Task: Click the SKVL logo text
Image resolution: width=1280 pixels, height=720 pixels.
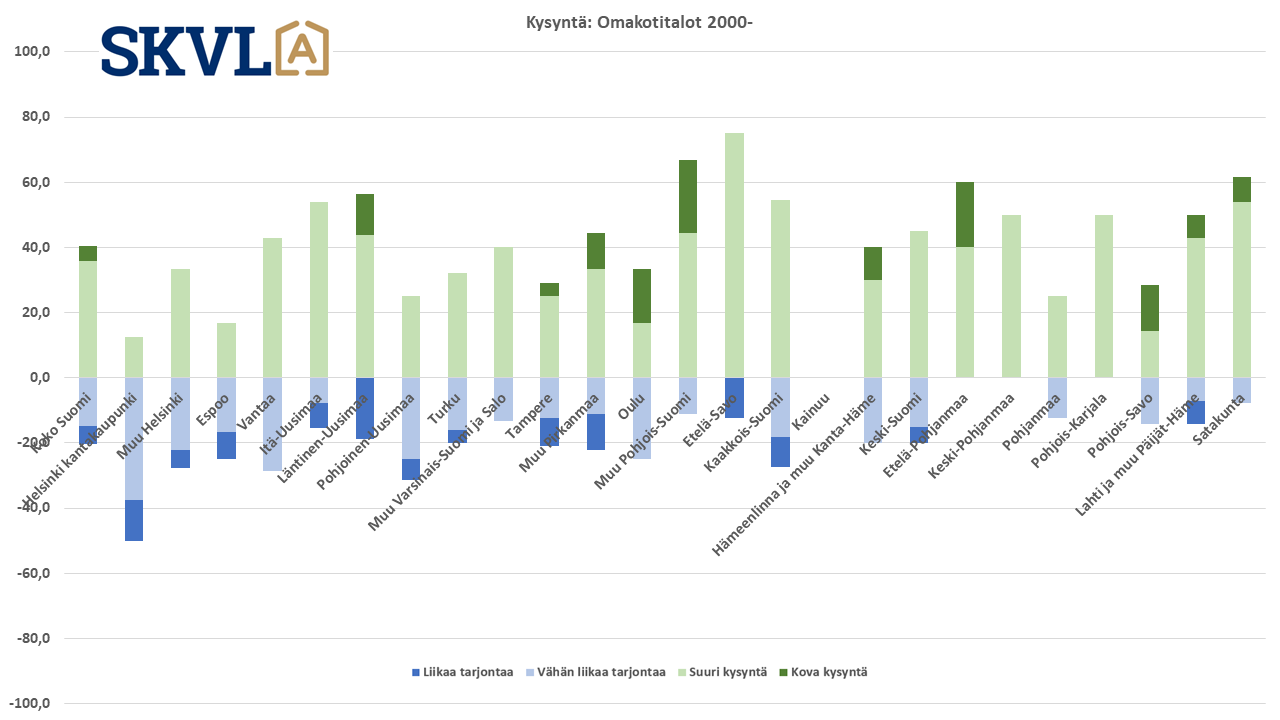Action: pos(186,51)
